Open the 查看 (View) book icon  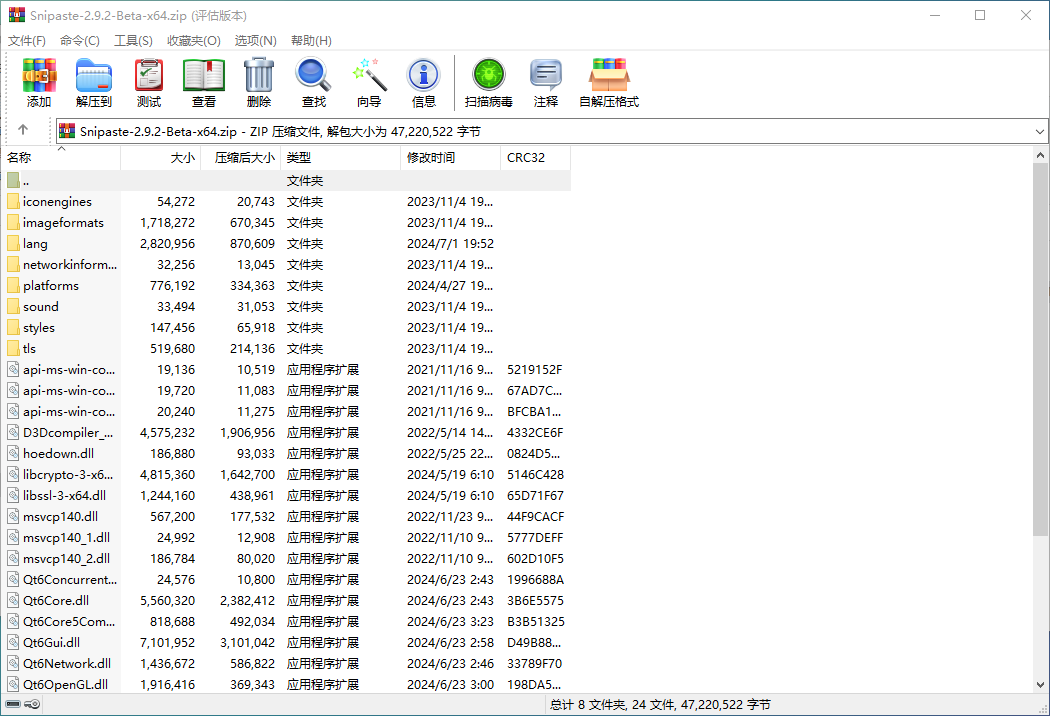click(204, 74)
